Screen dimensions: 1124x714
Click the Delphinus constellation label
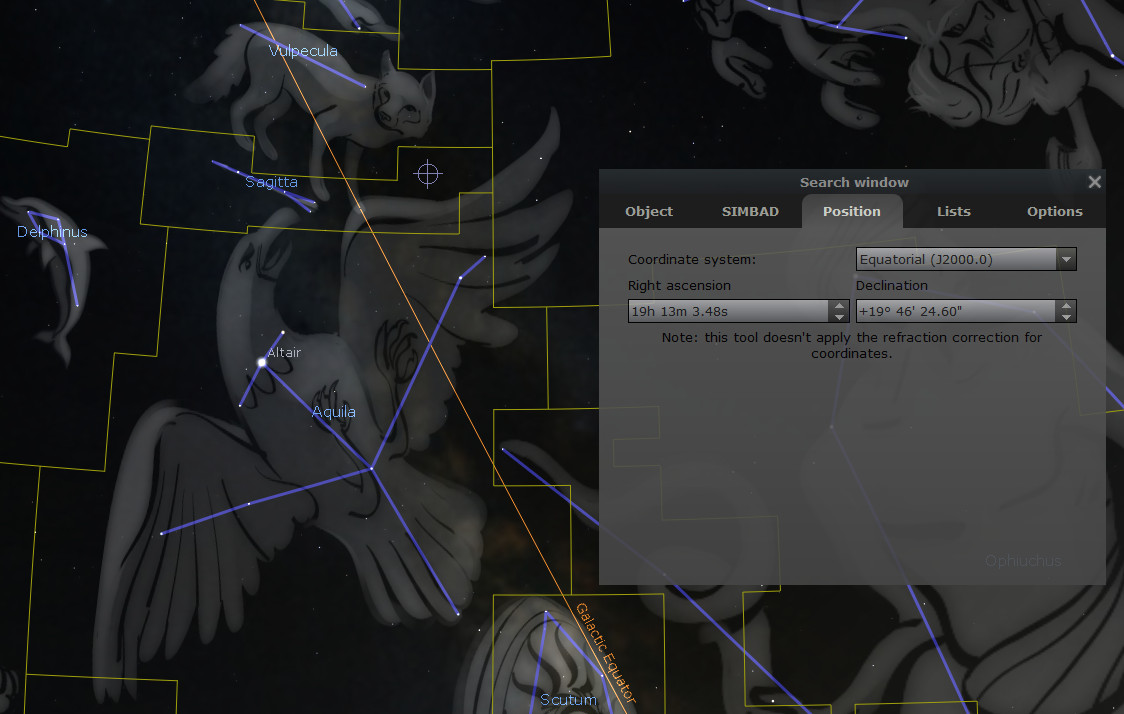coord(52,232)
